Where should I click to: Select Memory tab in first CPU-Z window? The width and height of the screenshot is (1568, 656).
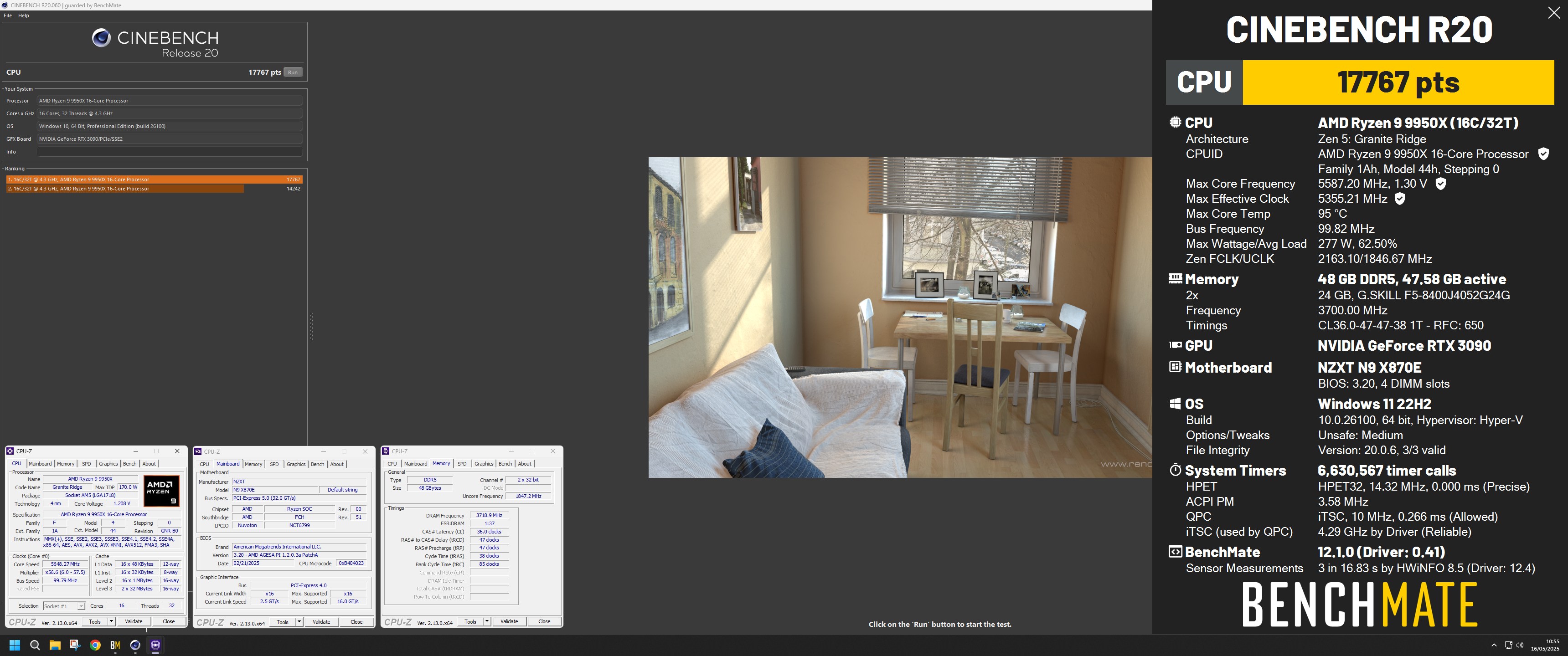coord(65,464)
